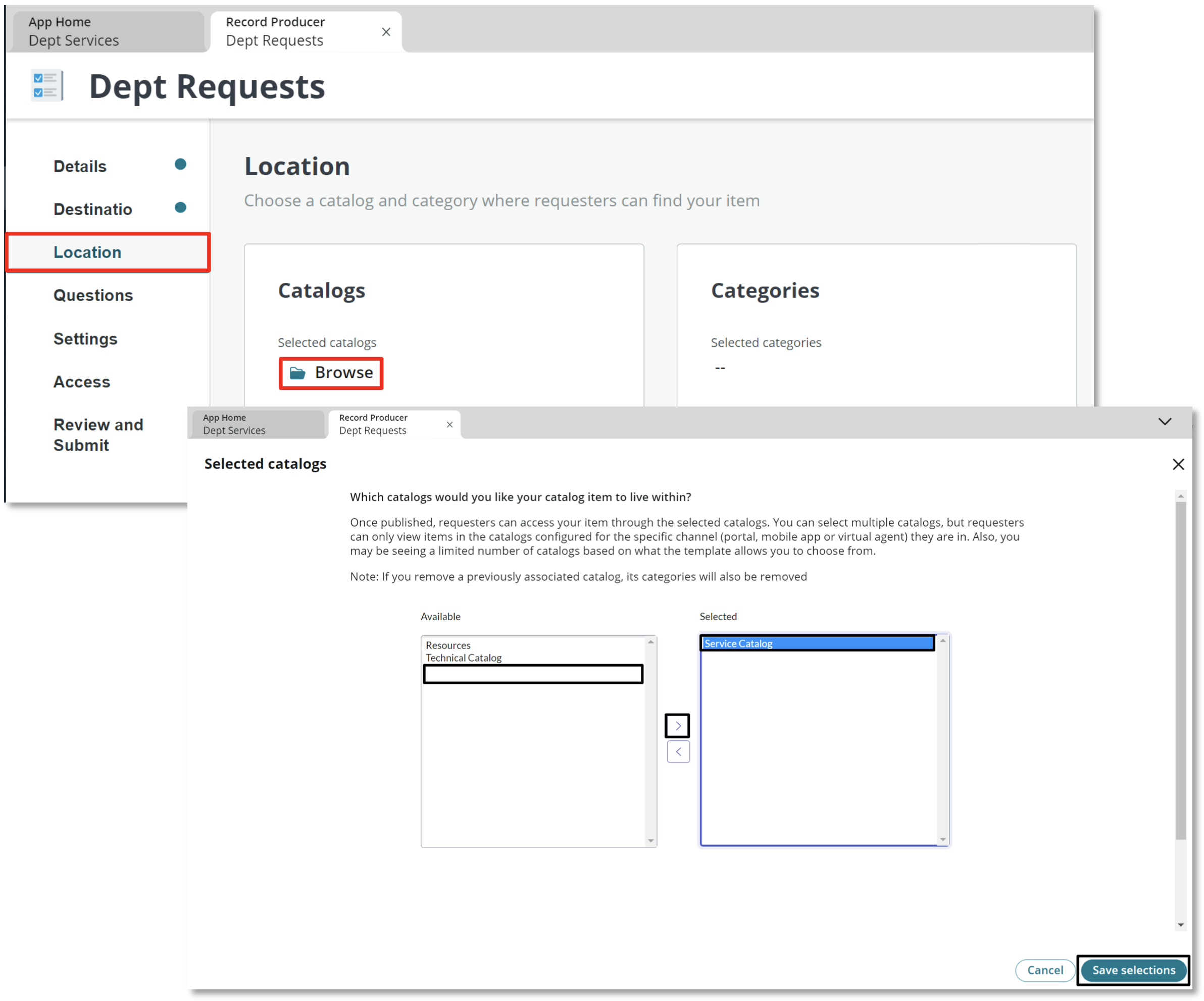This screenshot has width=1204, height=1001.
Task: Open the Settings step
Action: pos(85,339)
